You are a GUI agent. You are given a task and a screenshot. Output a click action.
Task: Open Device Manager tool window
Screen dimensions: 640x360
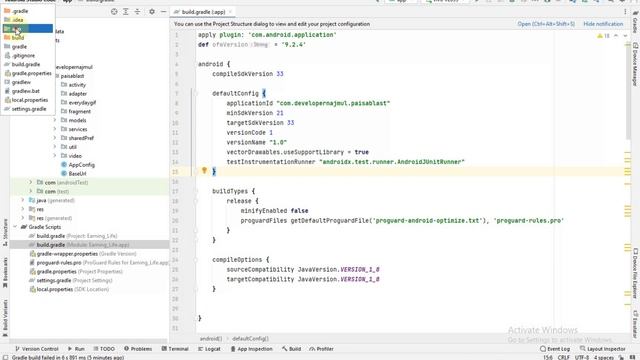pyautogui.click(x=635, y=64)
